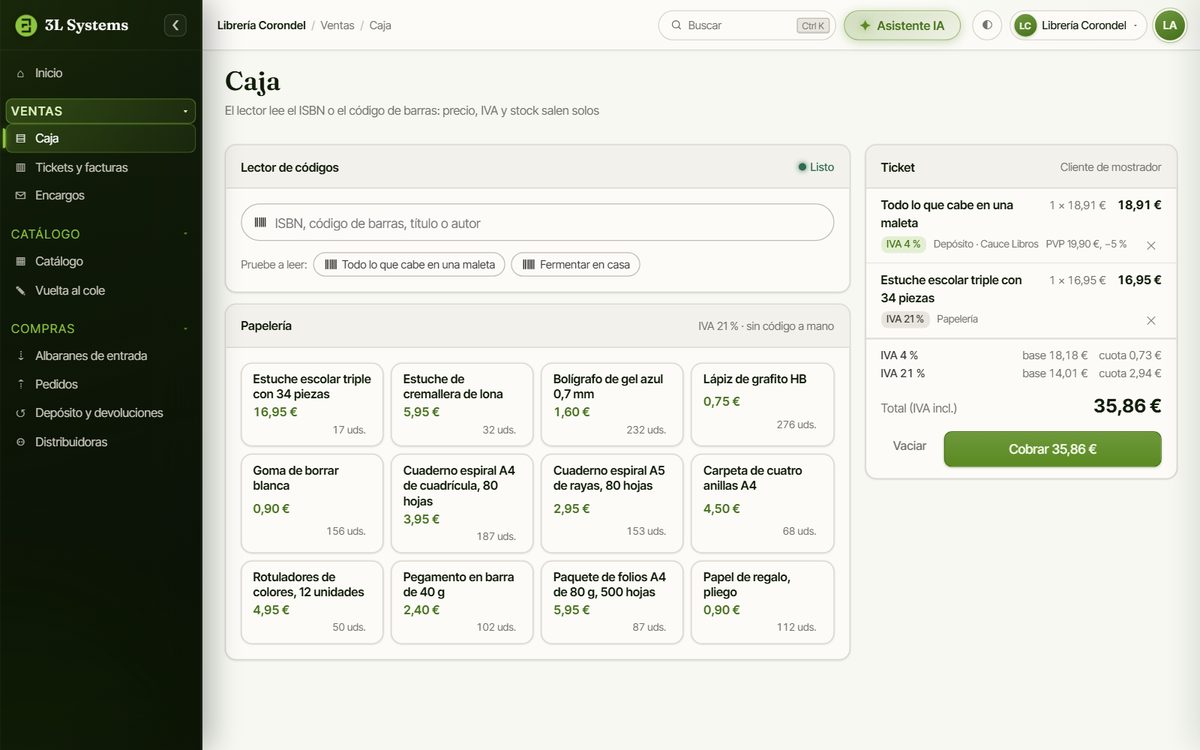Open the Asistente IA

click(x=902, y=25)
